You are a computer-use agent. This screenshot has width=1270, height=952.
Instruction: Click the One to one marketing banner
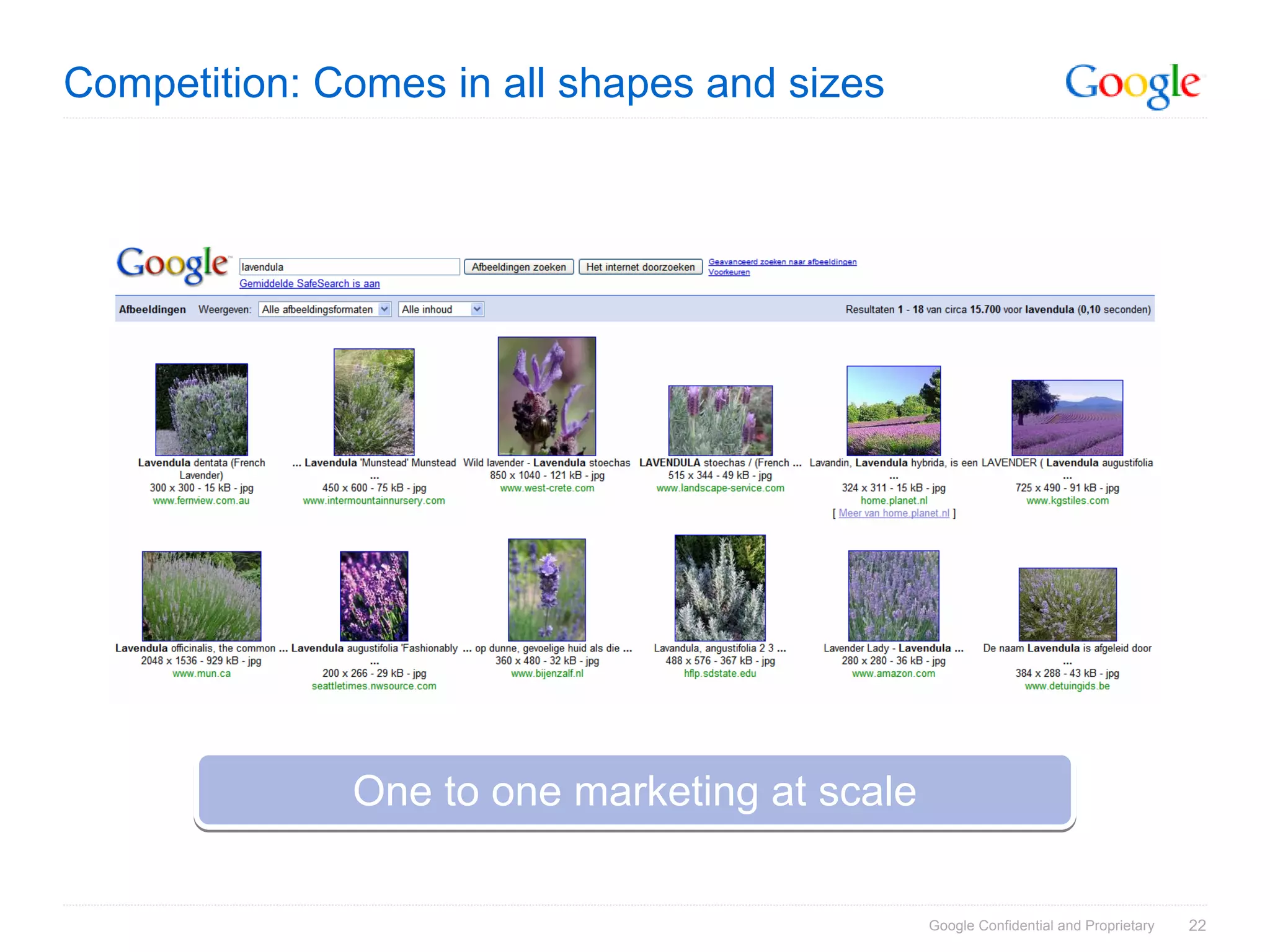[634, 791]
